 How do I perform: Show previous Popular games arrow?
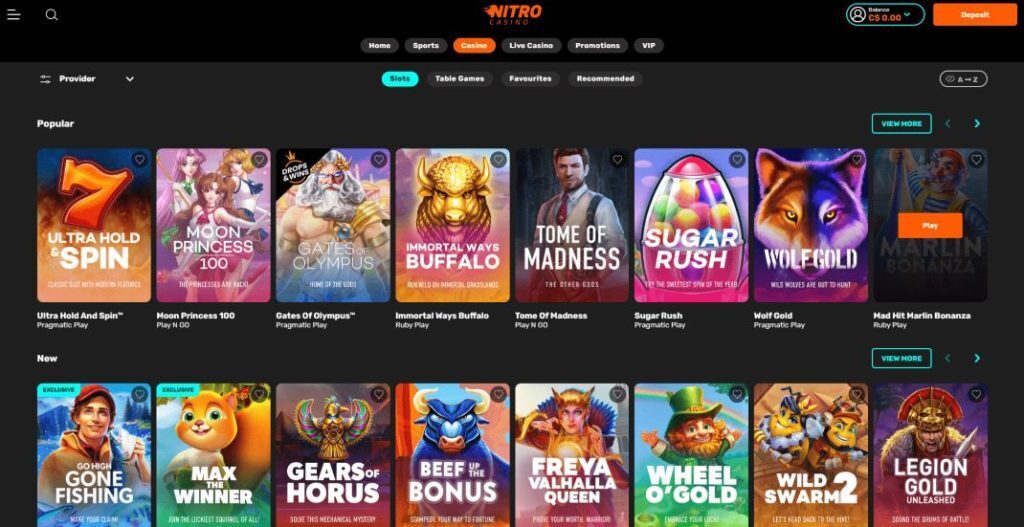coord(948,123)
